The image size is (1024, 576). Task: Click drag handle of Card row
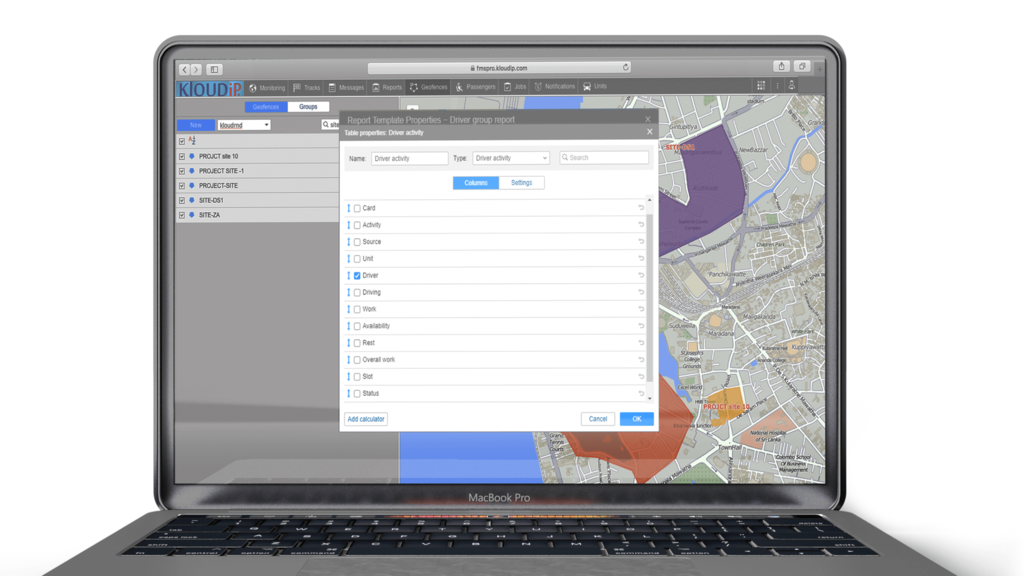coord(349,208)
